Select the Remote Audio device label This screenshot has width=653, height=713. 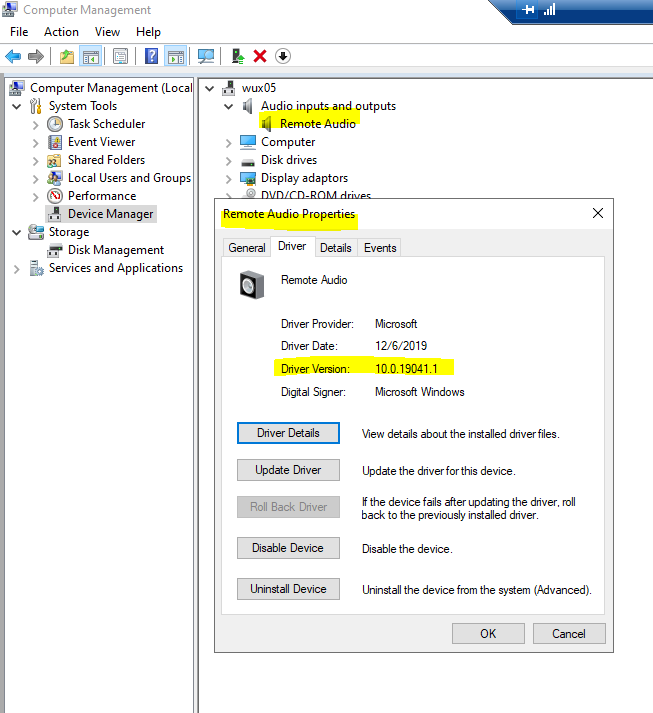tap(318, 124)
